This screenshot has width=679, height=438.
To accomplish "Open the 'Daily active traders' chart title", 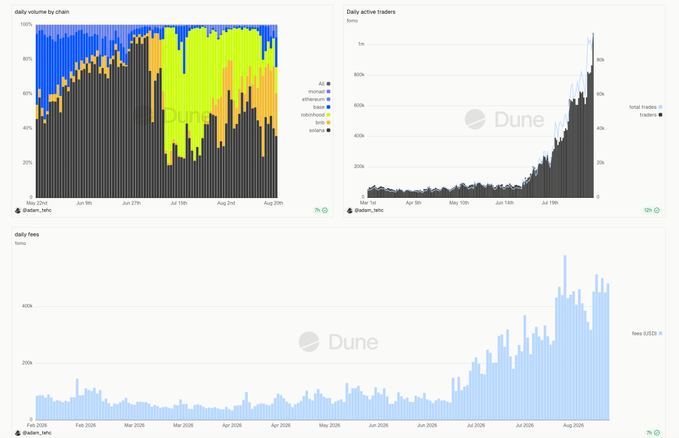I will click(x=371, y=12).
